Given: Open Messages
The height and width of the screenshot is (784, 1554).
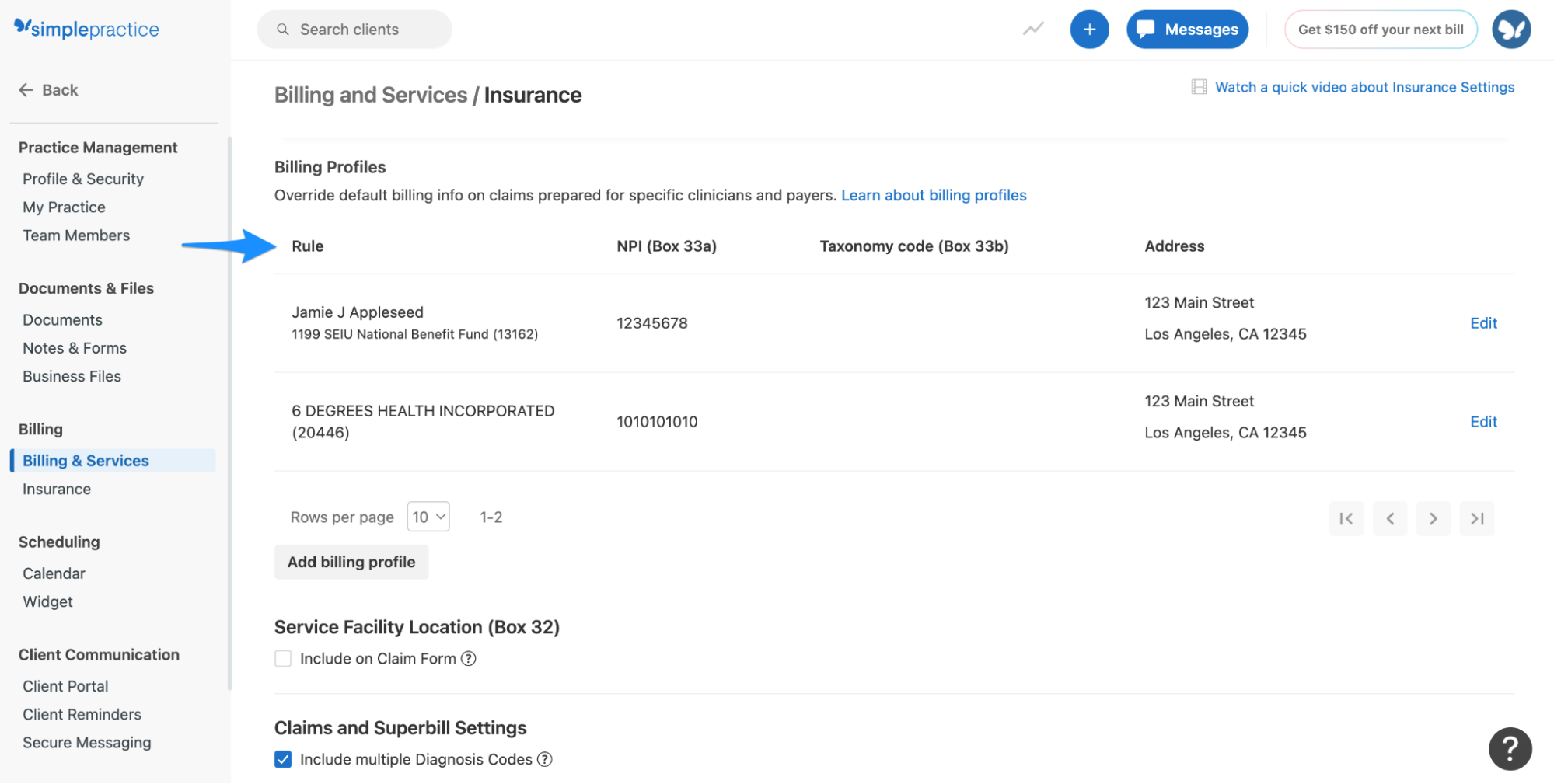Looking at the screenshot, I should click(1187, 29).
